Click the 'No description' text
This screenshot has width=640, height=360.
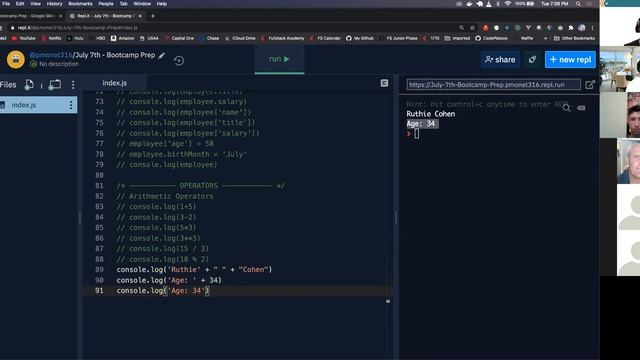pyautogui.click(x=59, y=64)
